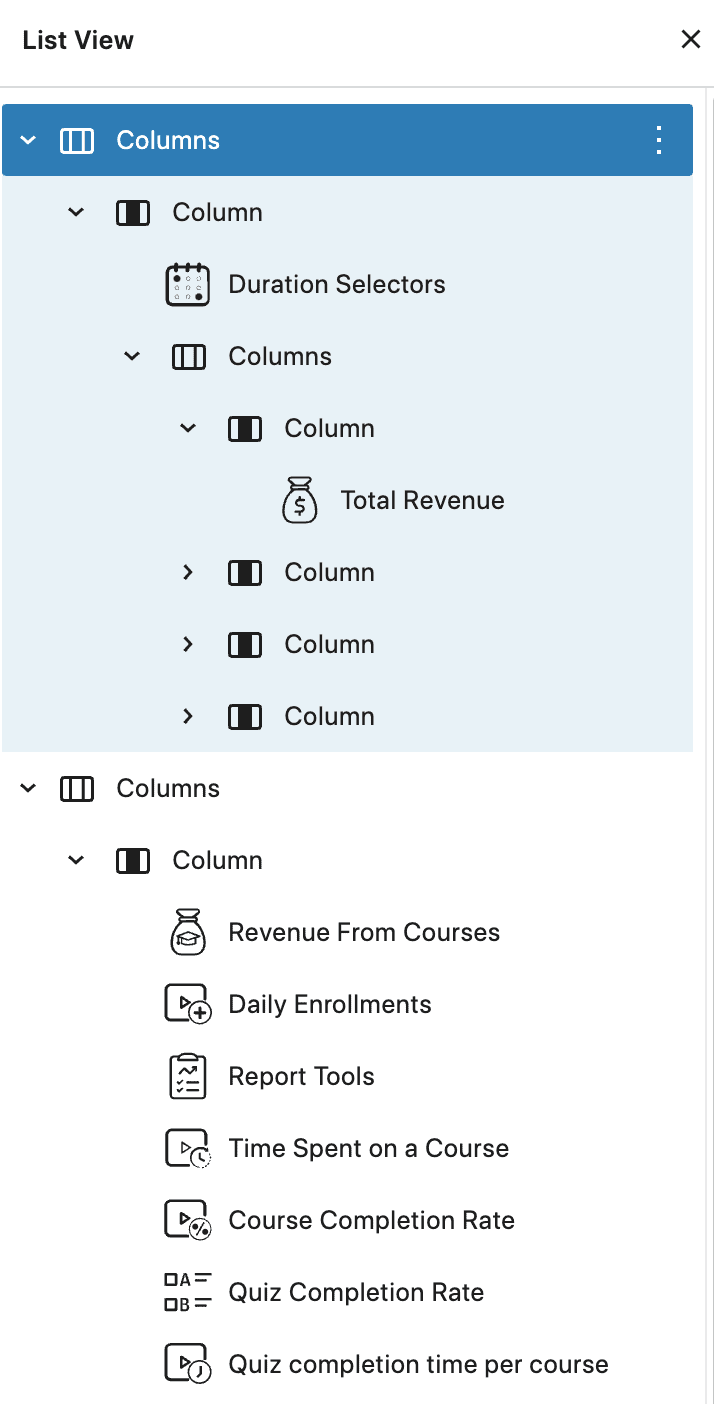Click the Course Completion Rate icon
This screenshot has height=1404, width=714.
click(x=188, y=1219)
